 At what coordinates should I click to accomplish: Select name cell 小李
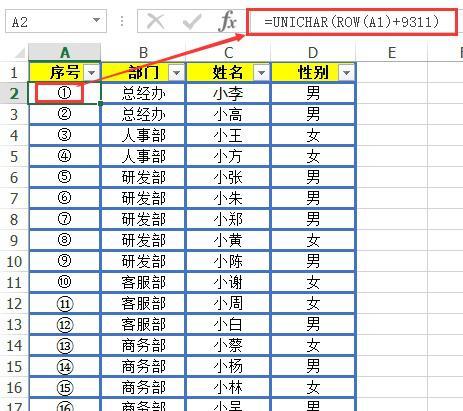(x=228, y=93)
